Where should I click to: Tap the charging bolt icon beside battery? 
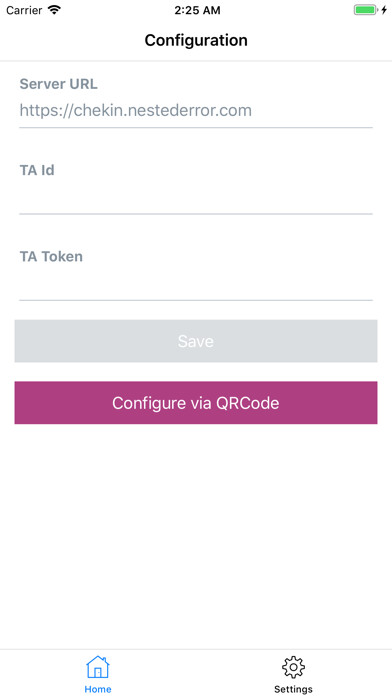[x=384, y=10]
